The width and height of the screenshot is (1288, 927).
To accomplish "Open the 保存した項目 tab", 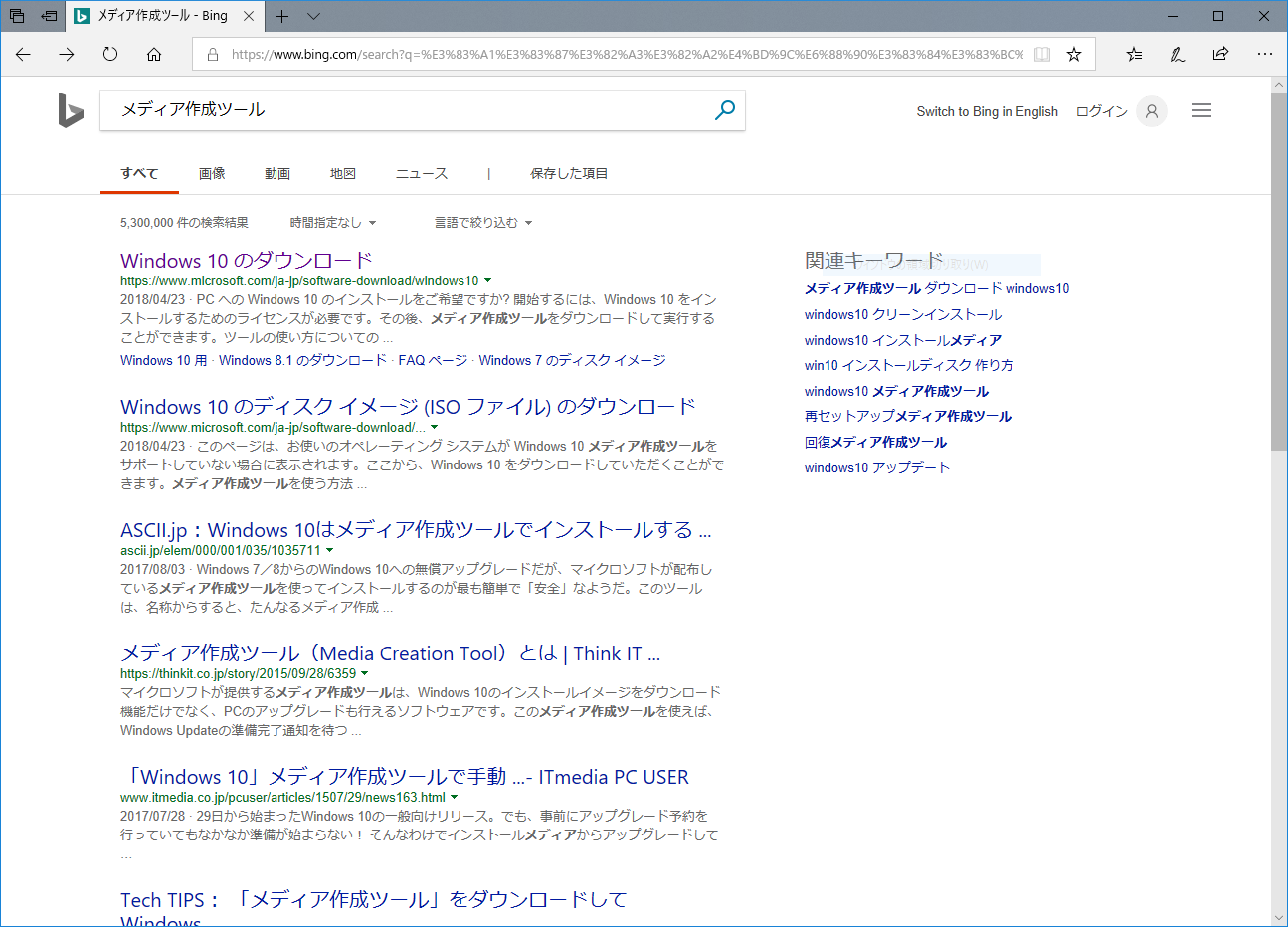I will [569, 173].
